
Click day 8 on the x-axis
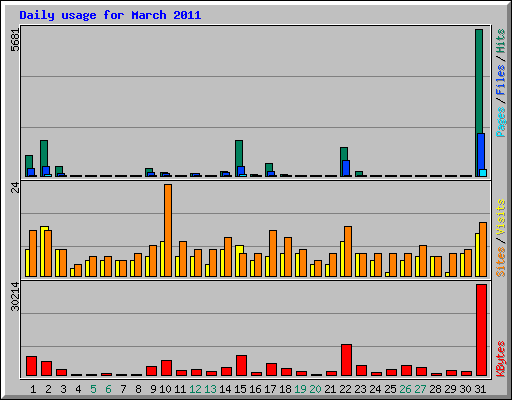tap(138, 389)
